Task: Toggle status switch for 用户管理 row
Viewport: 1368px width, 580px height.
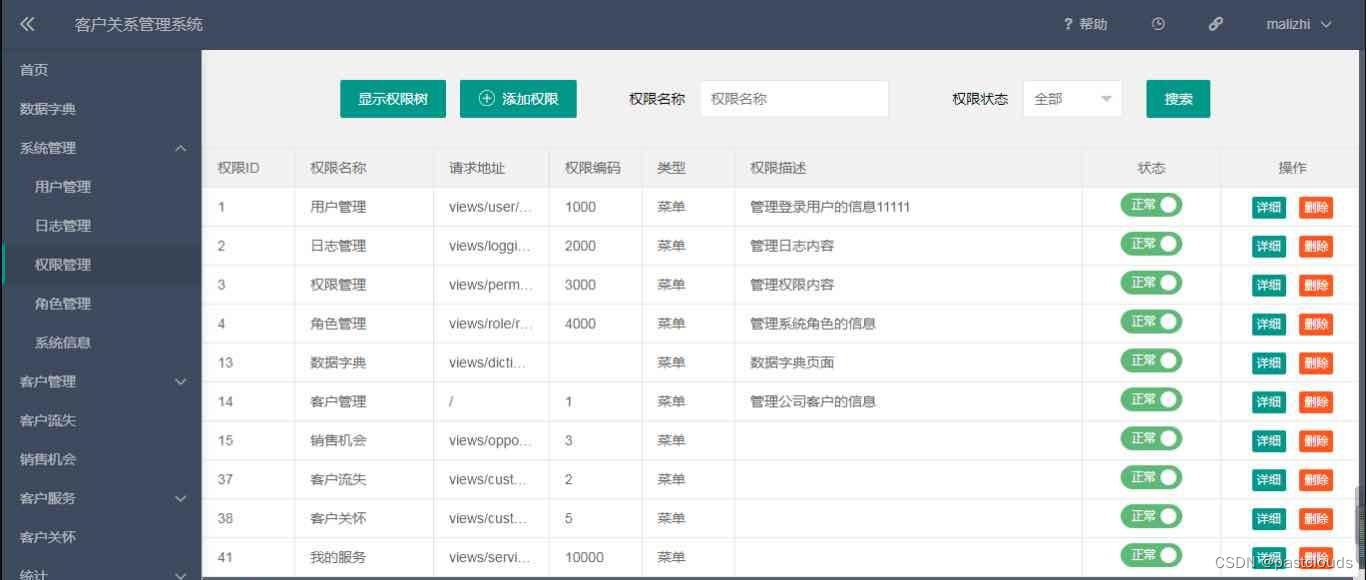Action: tap(1151, 205)
